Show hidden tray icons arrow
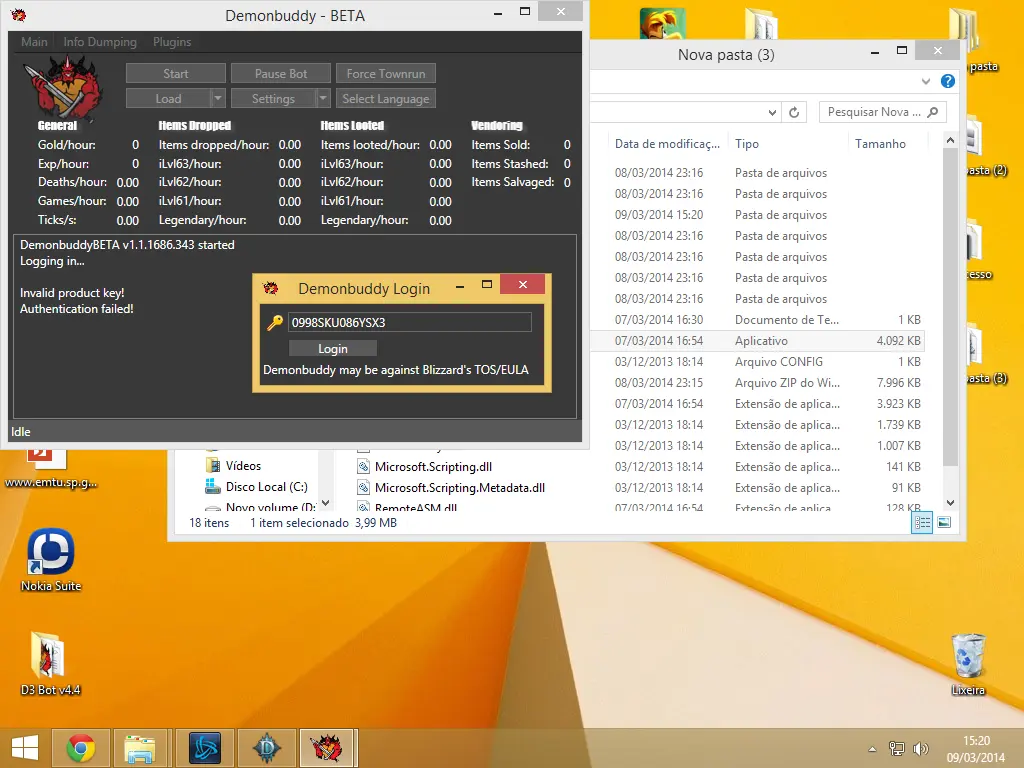1024x768 pixels. pos(872,749)
